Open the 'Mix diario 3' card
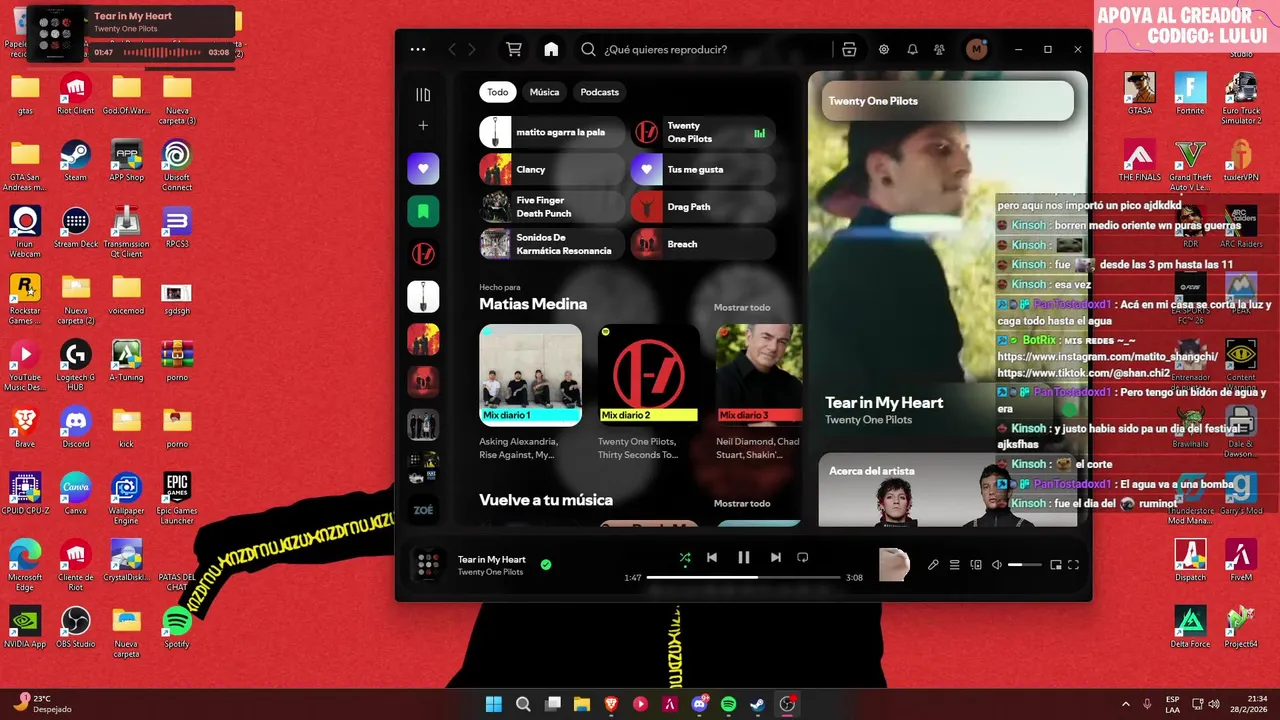The height and width of the screenshot is (720, 1280). point(759,392)
